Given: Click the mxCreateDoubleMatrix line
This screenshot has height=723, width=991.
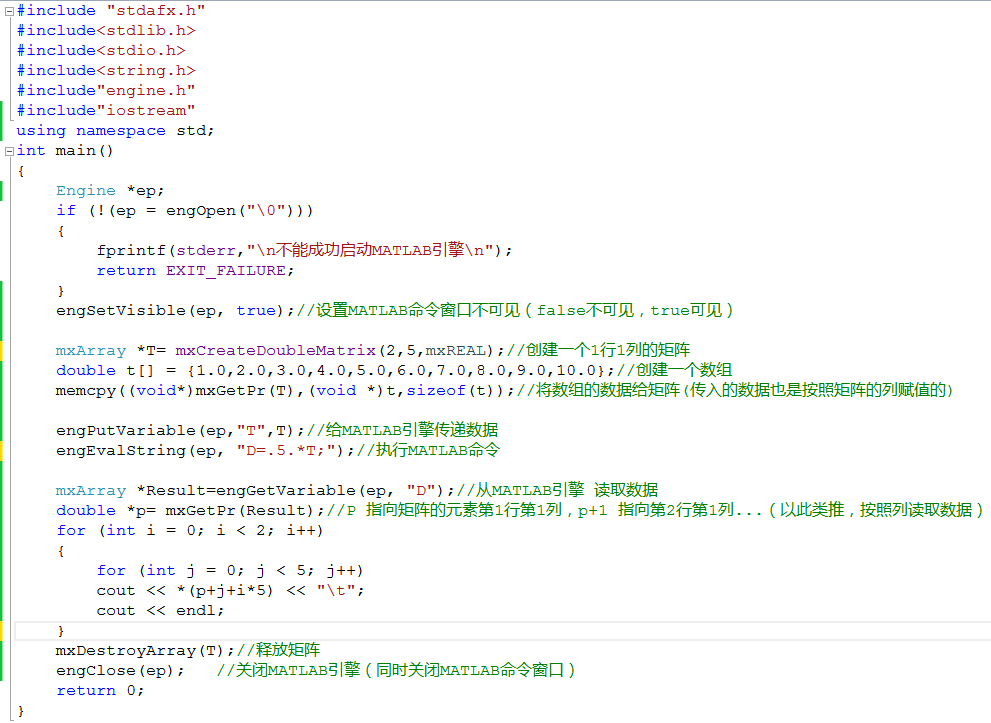Looking at the screenshot, I should tap(373, 350).
